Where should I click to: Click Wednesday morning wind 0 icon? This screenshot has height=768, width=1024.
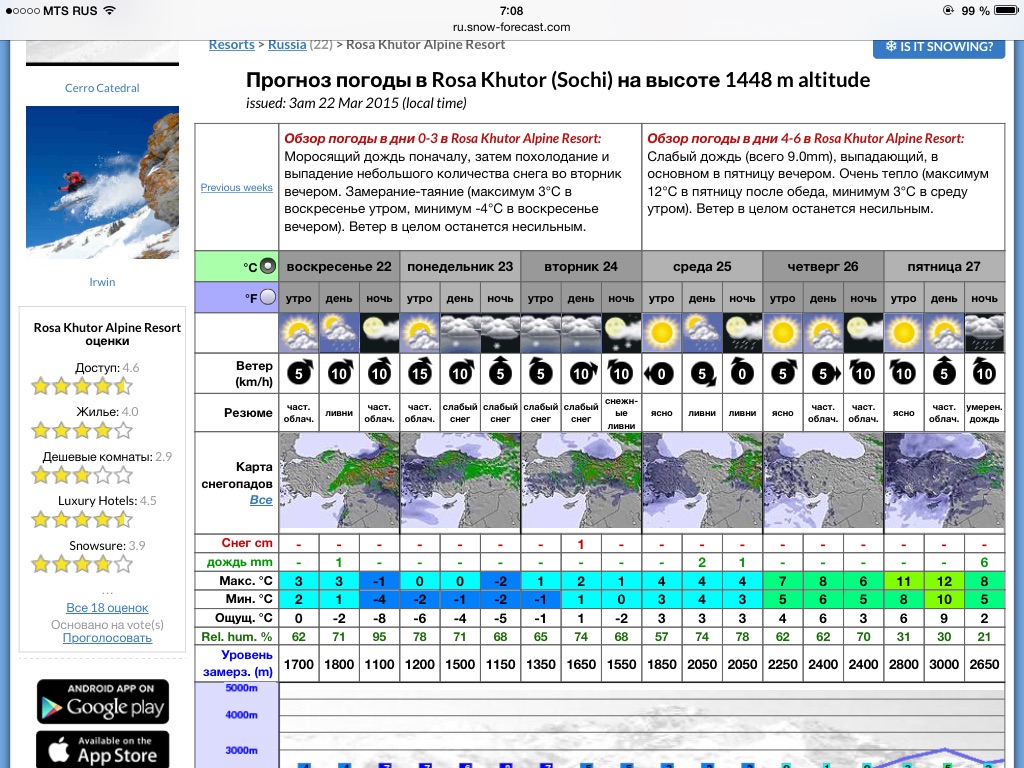tap(661, 374)
